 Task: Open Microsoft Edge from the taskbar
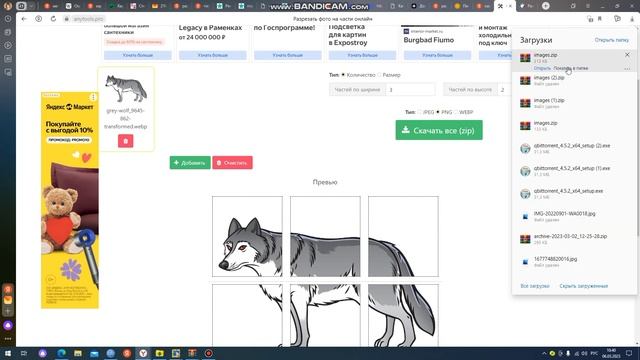(x=61, y=353)
